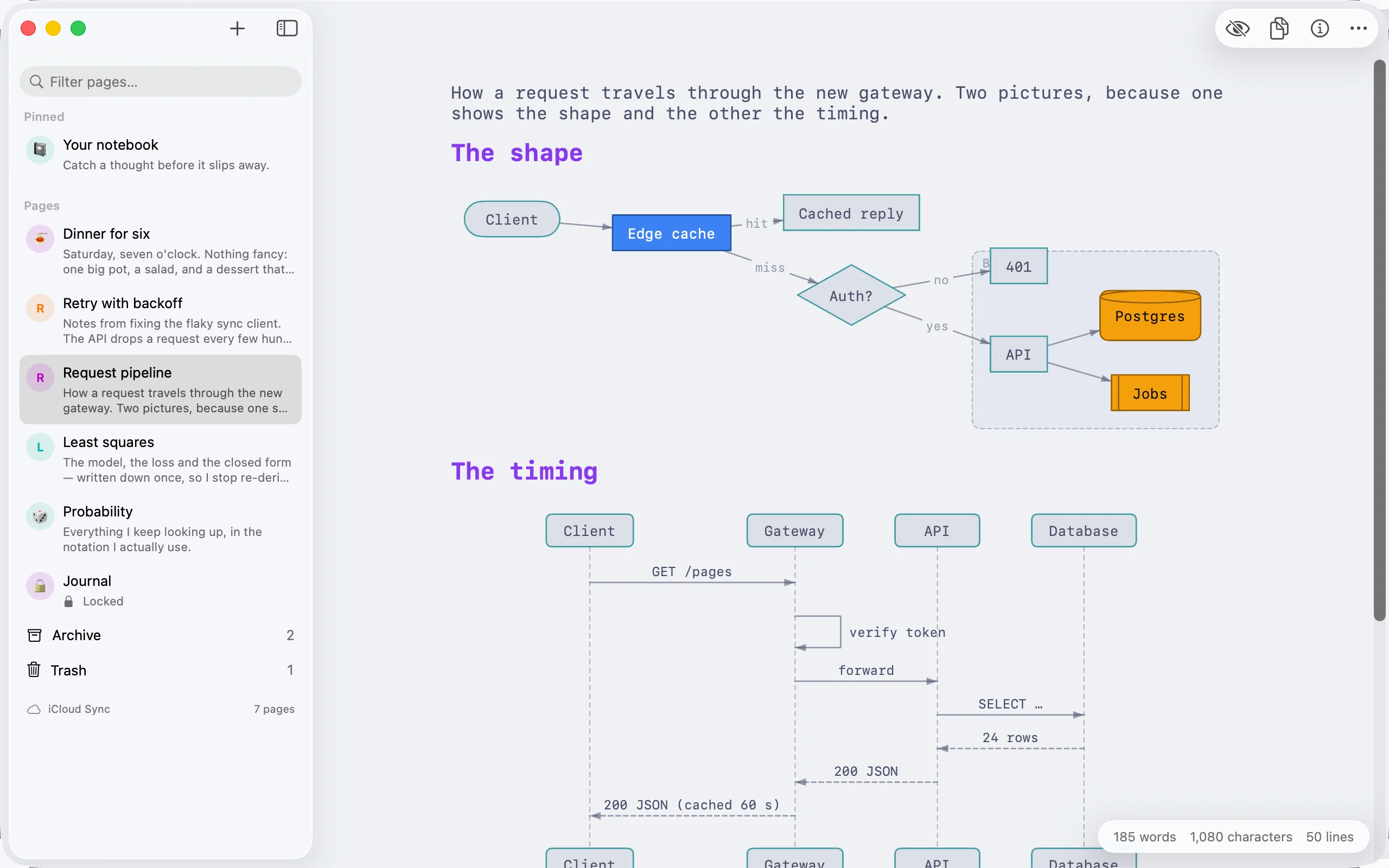Open the page info icon
1389x868 pixels.
(x=1320, y=28)
